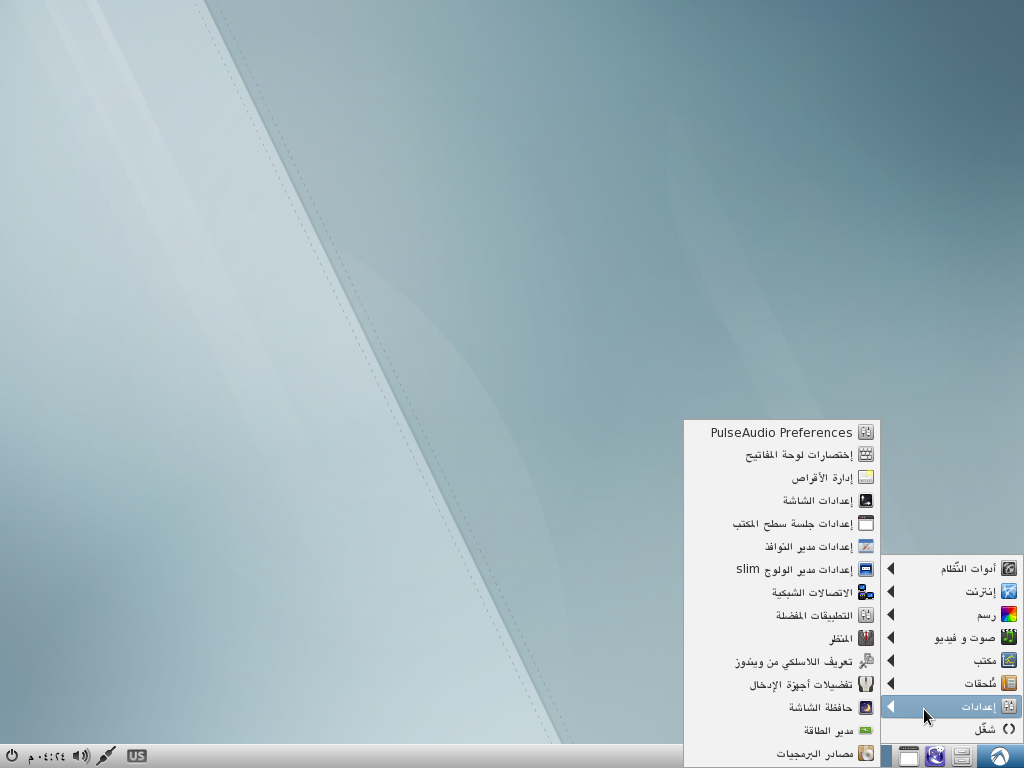Open window manager settings (إعدادات مدير النوافذ) icon

coord(865,546)
